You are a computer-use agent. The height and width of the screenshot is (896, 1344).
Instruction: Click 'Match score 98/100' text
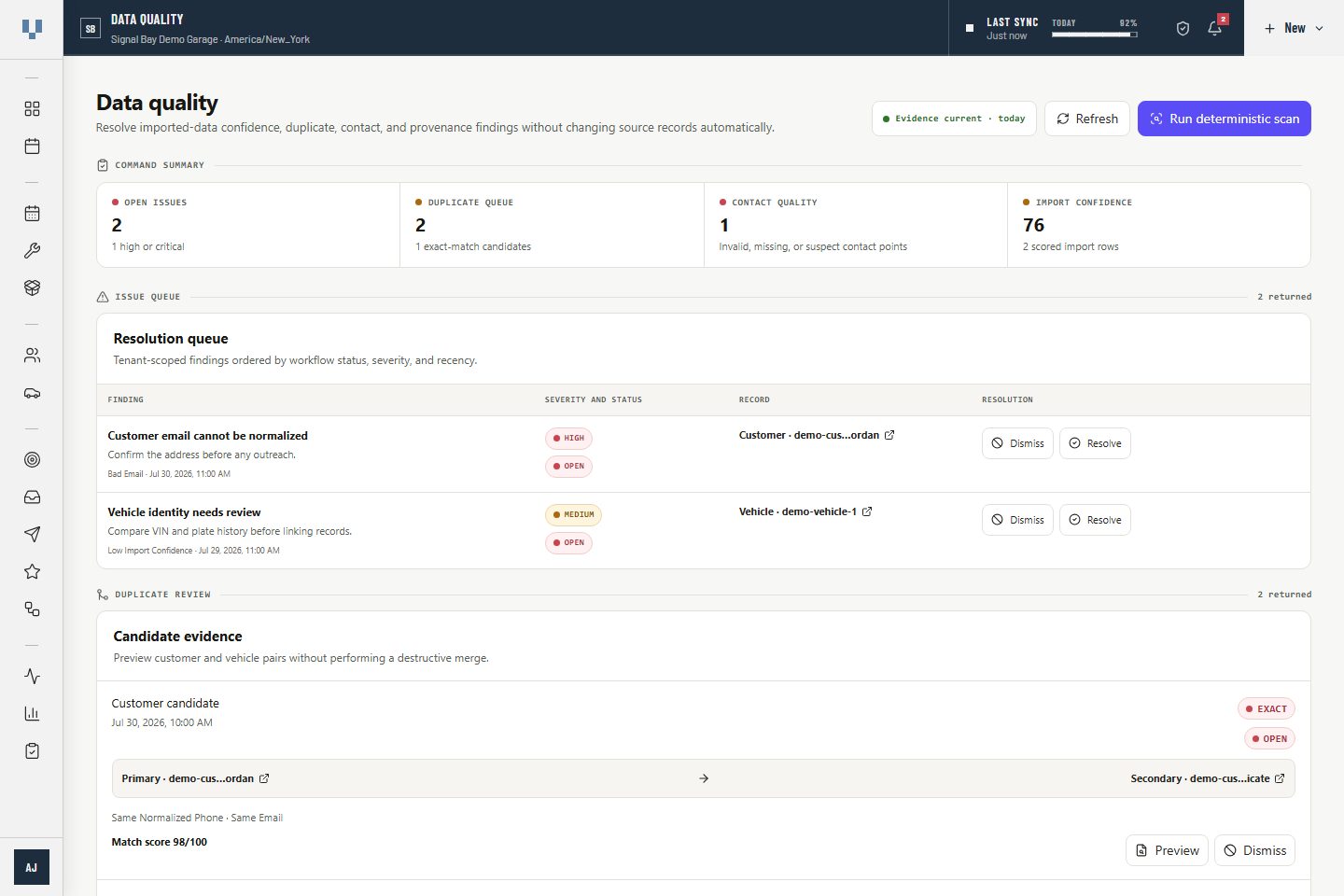[160, 842]
